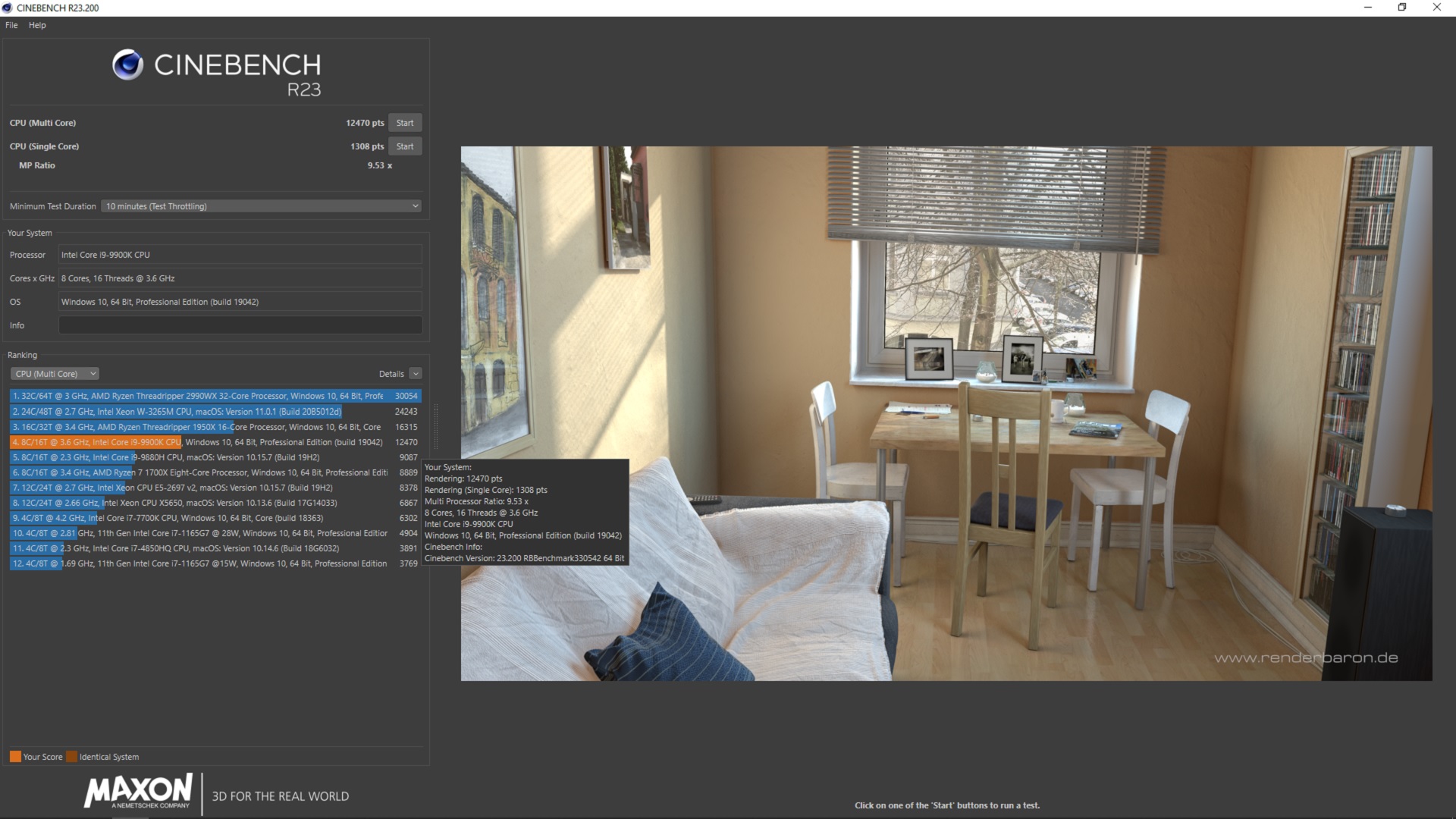Viewport: 1456px width, 819px height.
Task: Start the CPU Multi Core test
Action: (405, 123)
